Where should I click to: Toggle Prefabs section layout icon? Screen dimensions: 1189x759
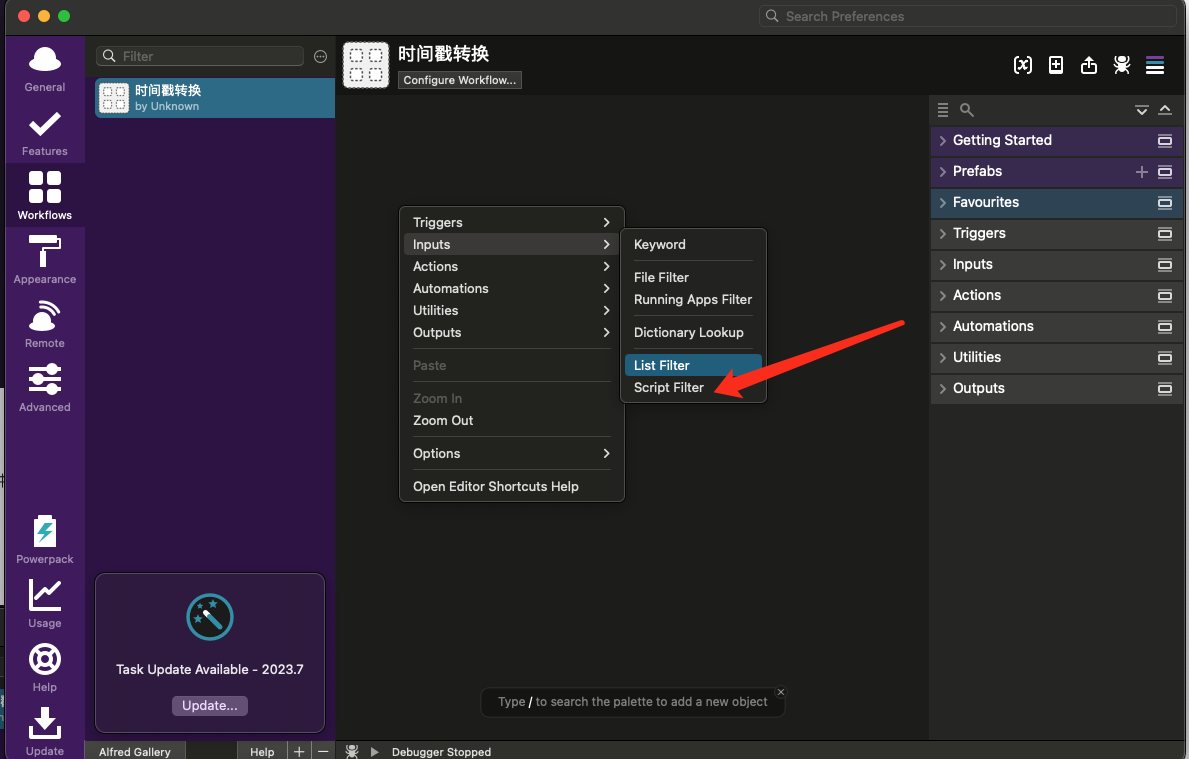tap(1165, 171)
